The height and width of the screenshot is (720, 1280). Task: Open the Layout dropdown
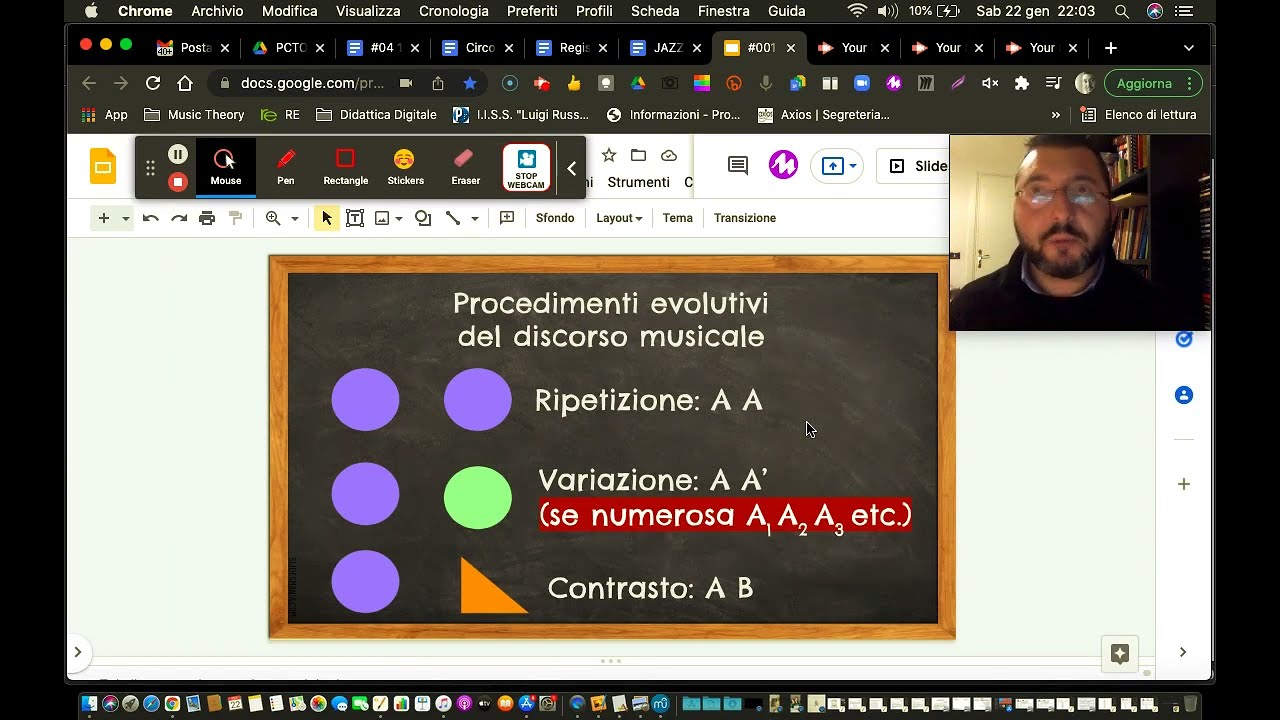(619, 218)
